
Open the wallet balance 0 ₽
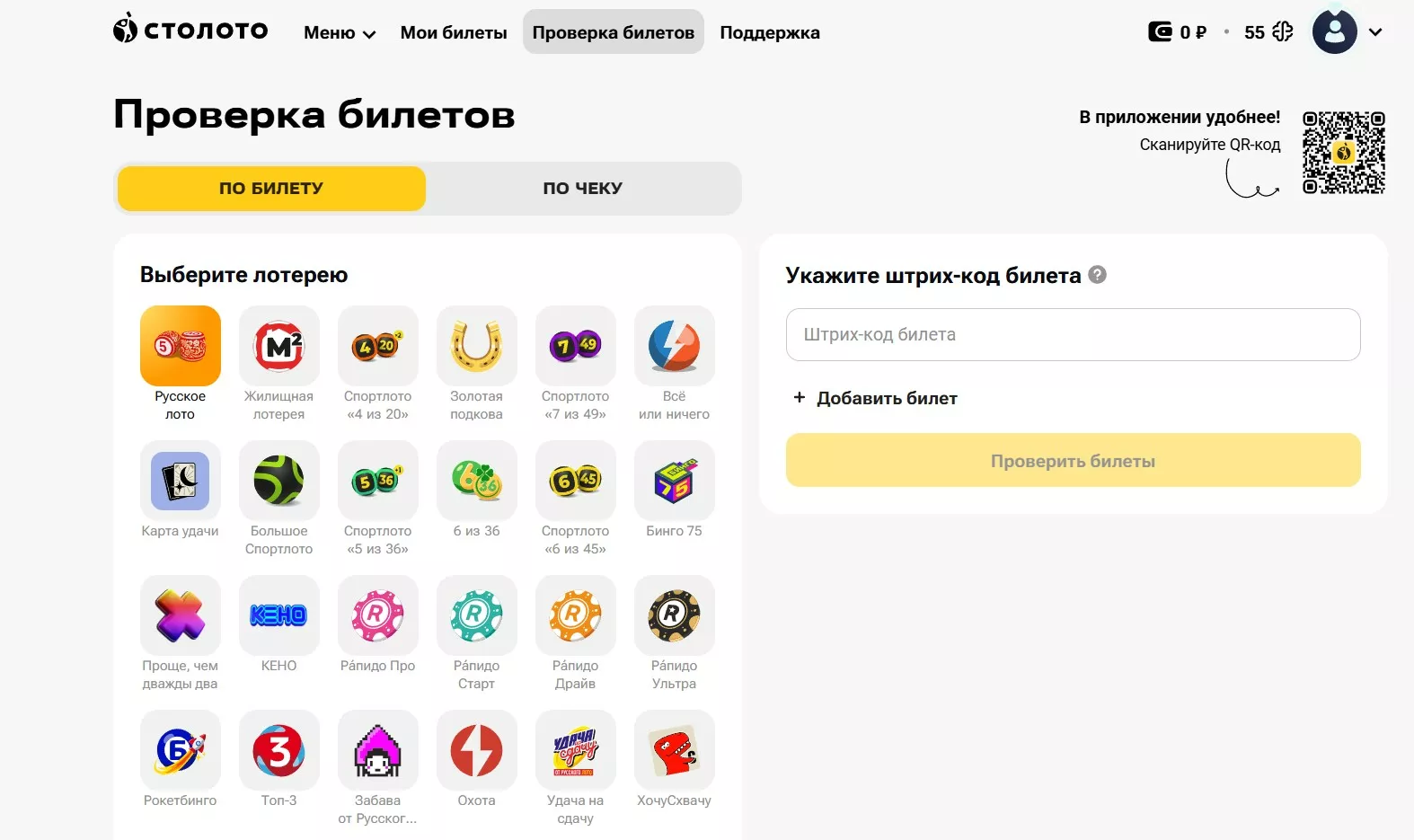(1178, 32)
